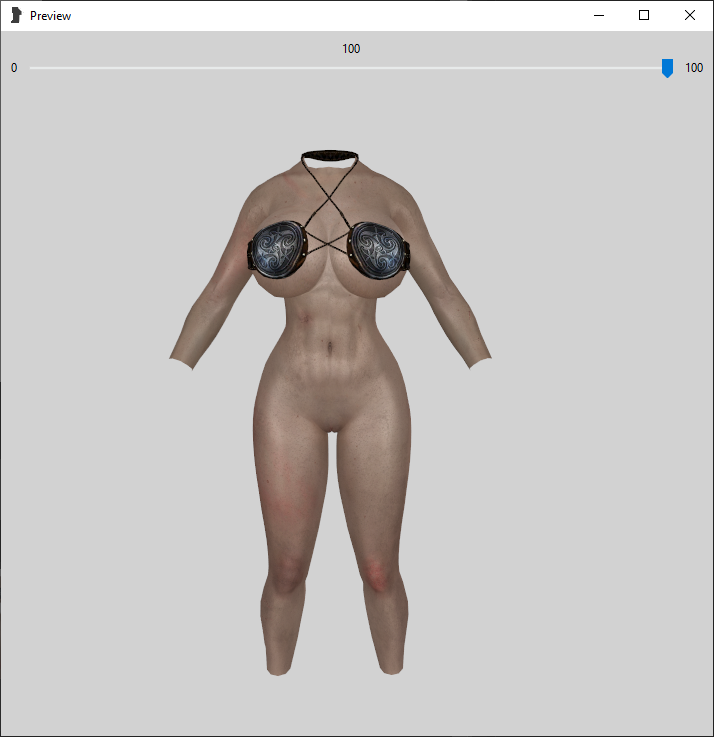The width and height of the screenshot is (714, 737).
Task: Click the blue weight slider handle
Action: click(x=667, y=68)
